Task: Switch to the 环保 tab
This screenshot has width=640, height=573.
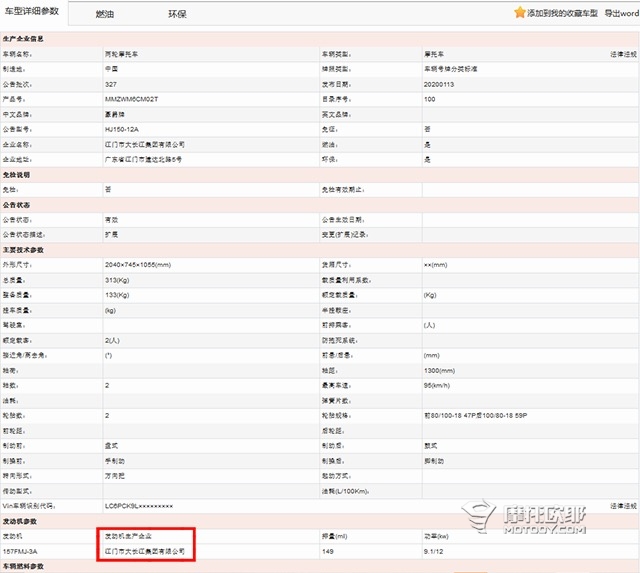Action: click(x=177, y=14)
